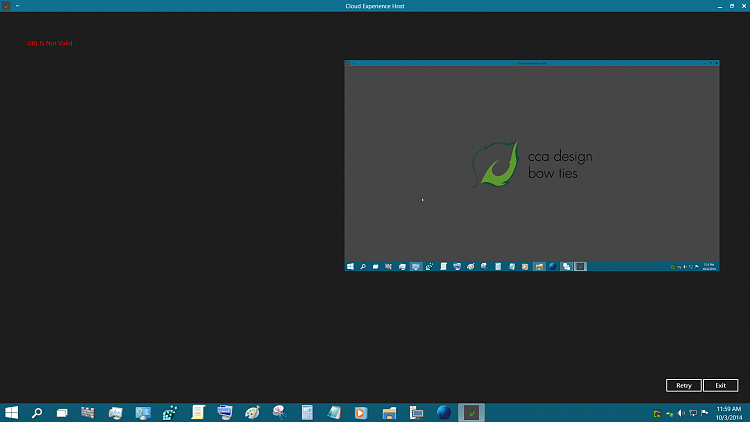
Task: Click the Retry button
Action: coord(684,385)
